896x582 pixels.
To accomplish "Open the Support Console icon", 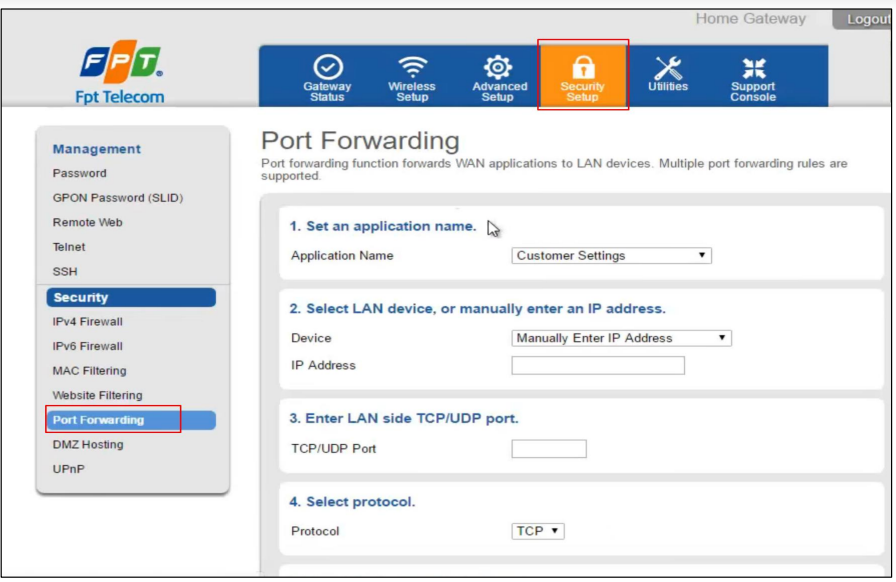I will pos(753,68).
